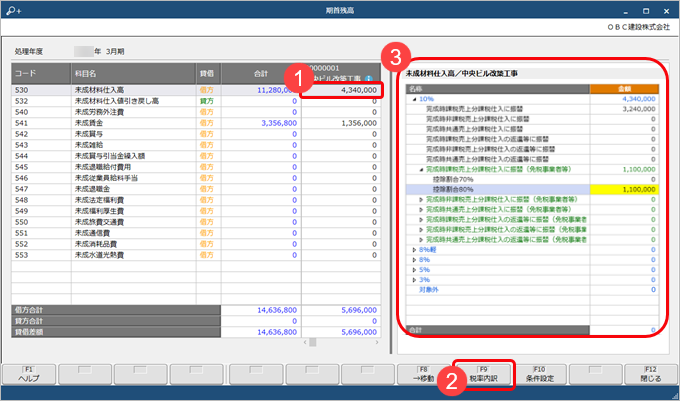
Task: Click the 3,240,000 amount cell
Action: click(624, 109)
